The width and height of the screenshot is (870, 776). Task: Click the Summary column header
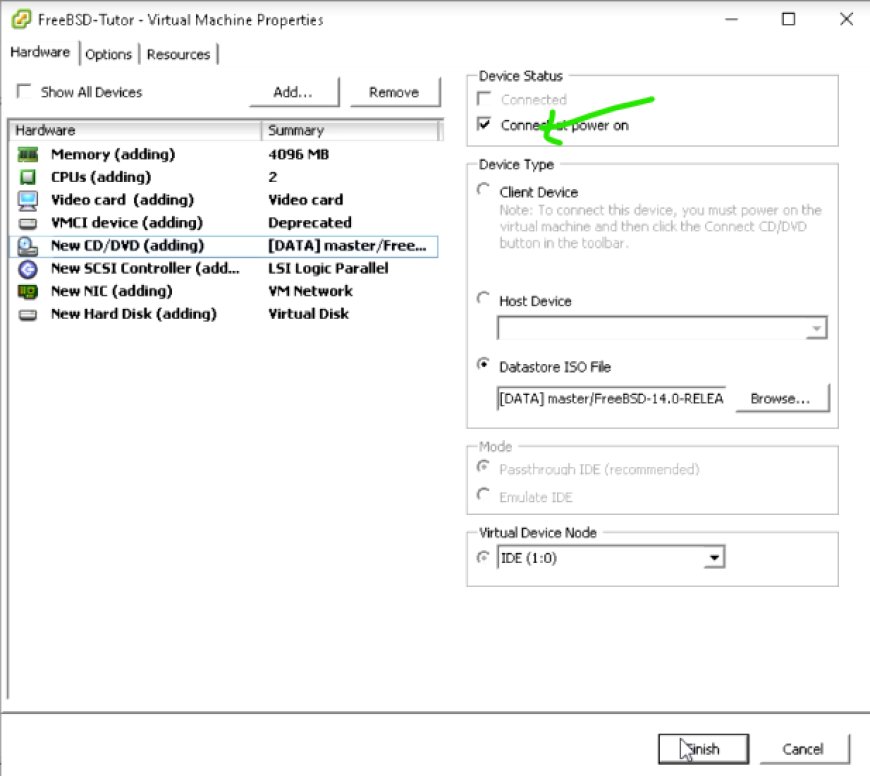coord(350,130)
